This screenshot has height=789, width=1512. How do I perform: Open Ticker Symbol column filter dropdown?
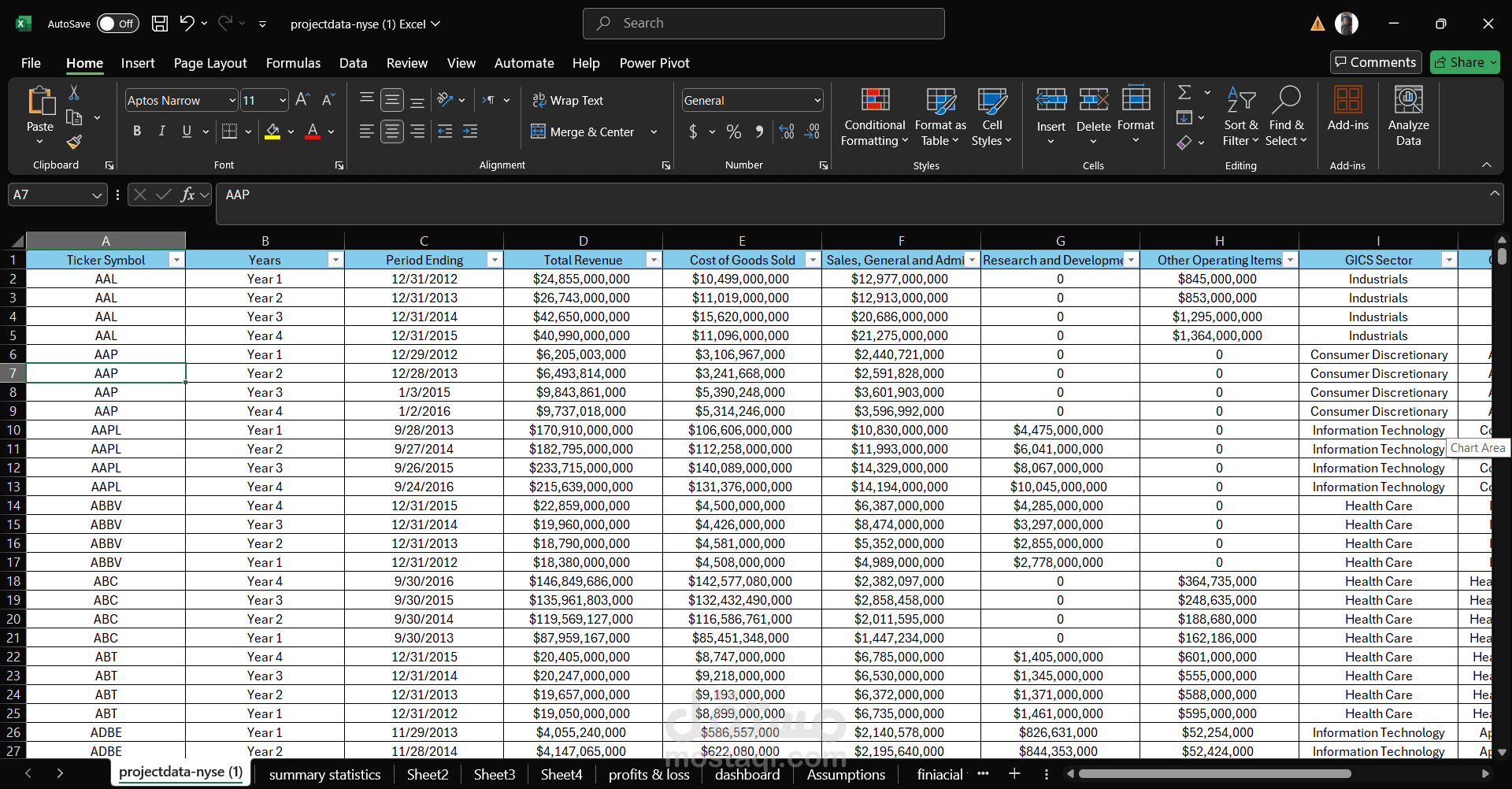point(176,260)
